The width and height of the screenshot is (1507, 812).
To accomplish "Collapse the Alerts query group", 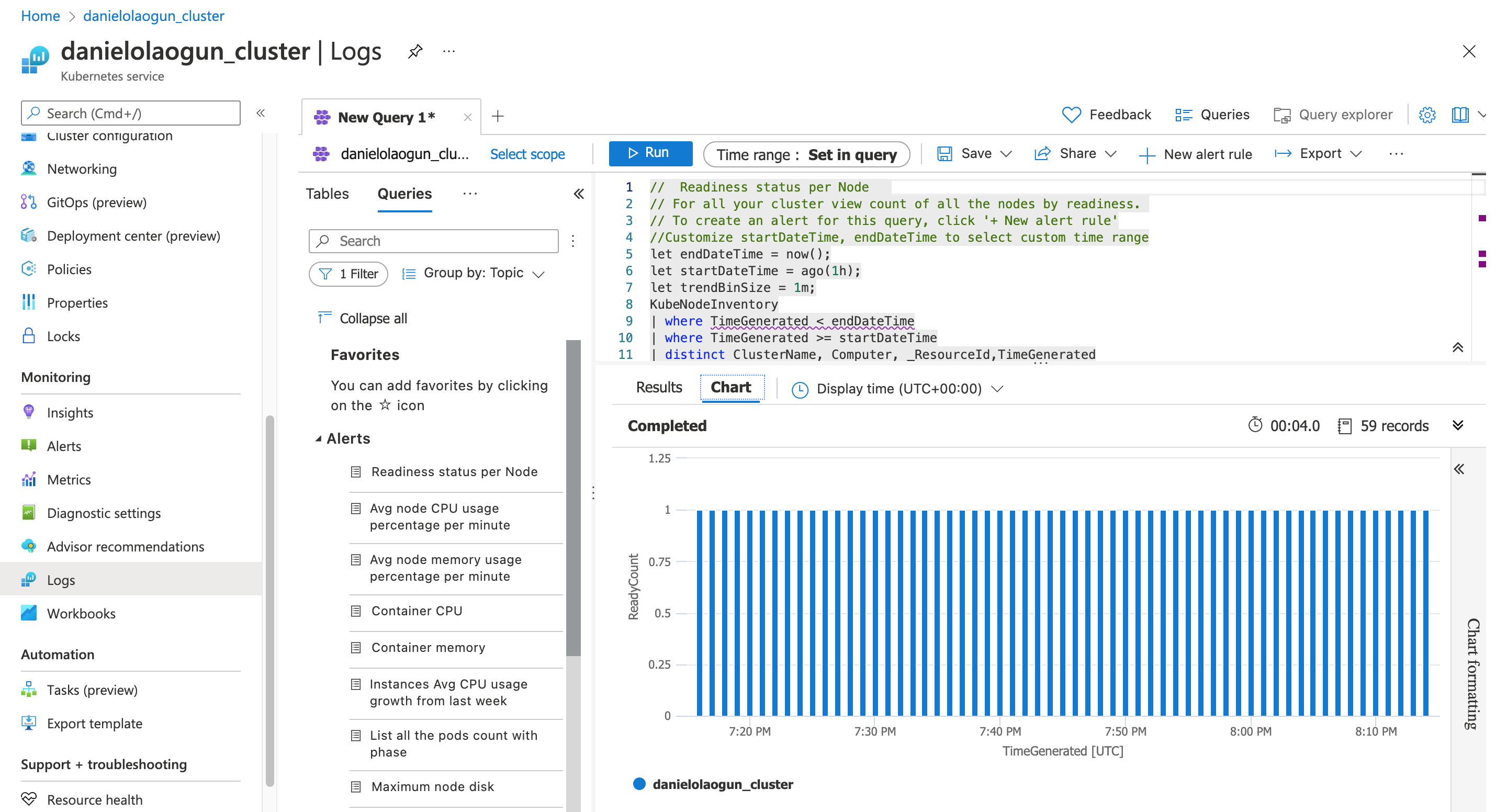I will (x=318, y=438).
